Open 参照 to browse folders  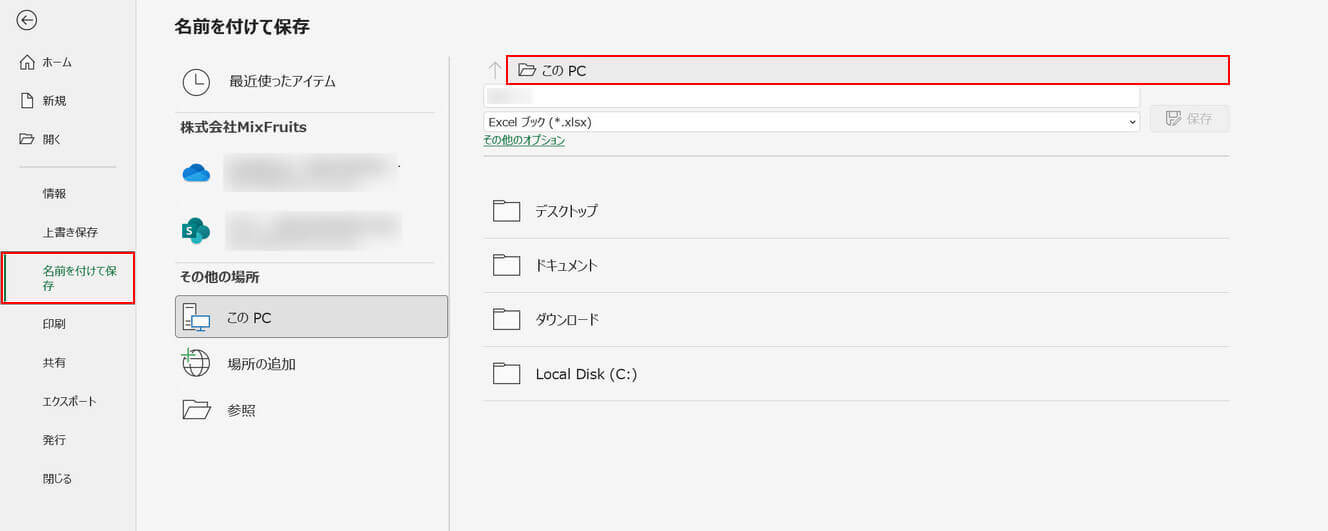pos(241,410)
